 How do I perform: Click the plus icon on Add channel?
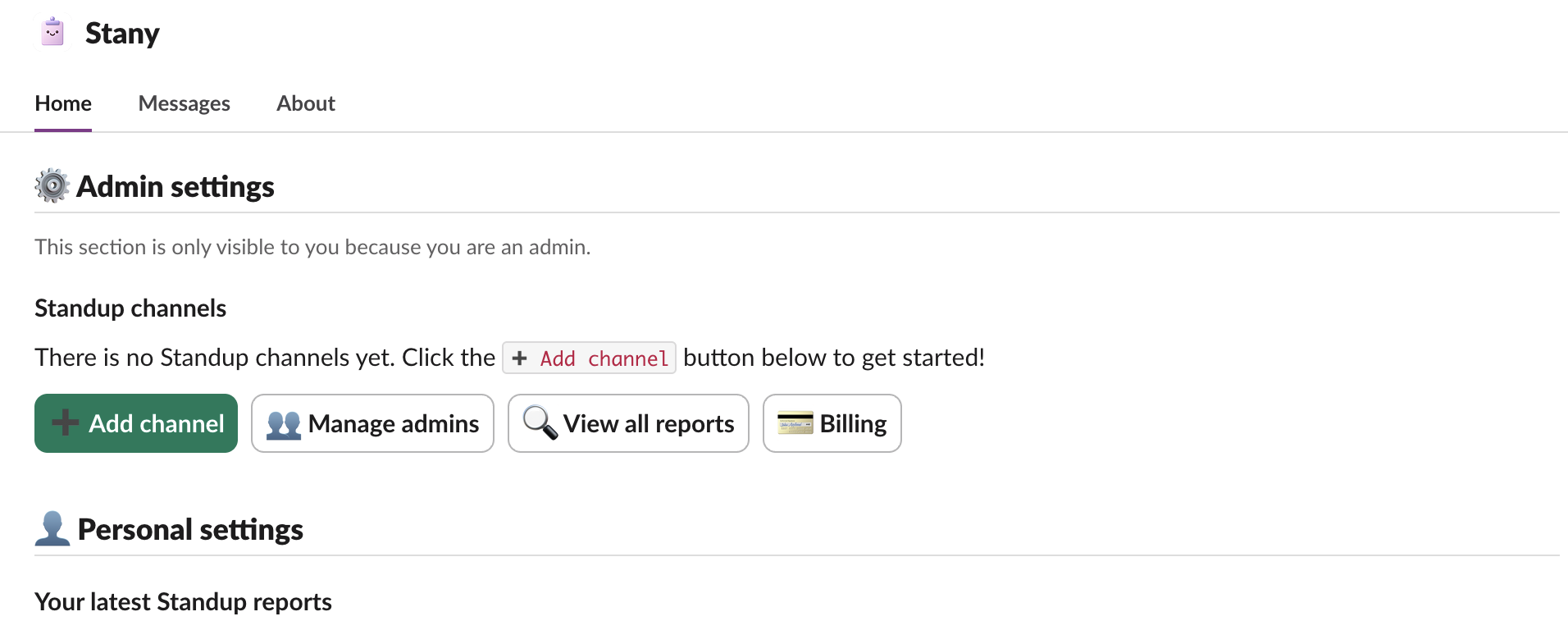(66, 423)
